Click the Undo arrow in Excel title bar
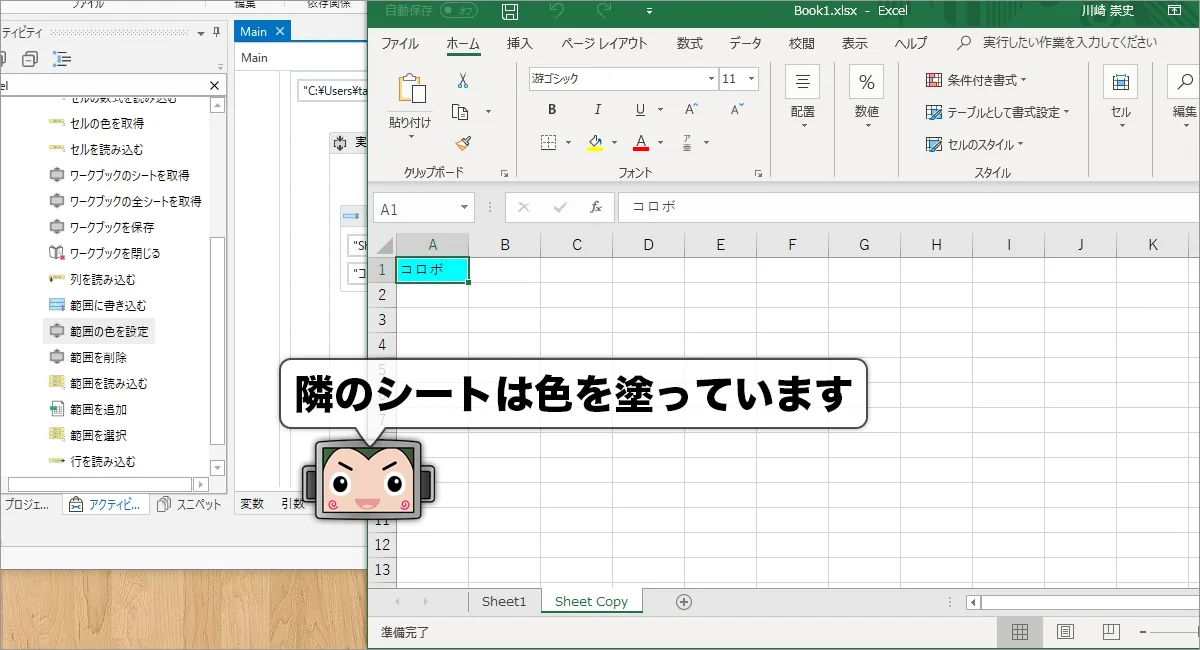Image resolution: width=1200 pixels, height=650 pixels. [x=557, y=12]
